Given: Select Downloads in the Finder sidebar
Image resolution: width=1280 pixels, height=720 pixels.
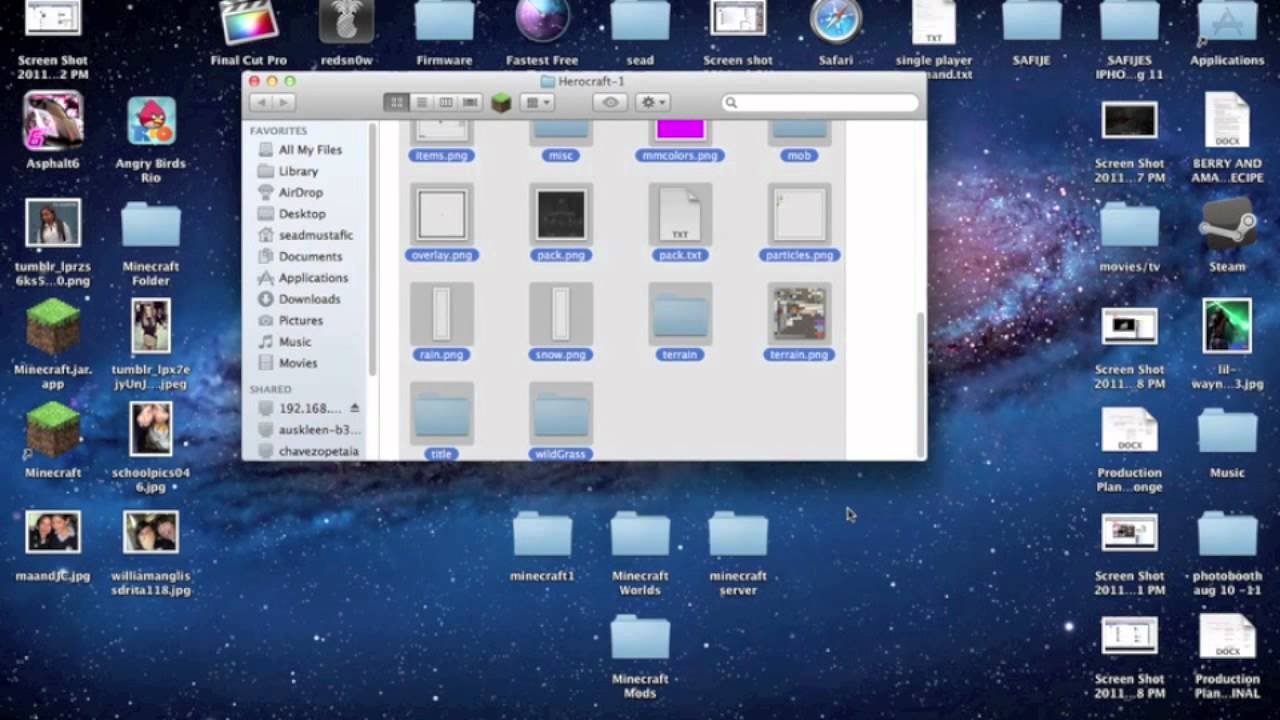Looking at the screenshot, I should 308,299.
